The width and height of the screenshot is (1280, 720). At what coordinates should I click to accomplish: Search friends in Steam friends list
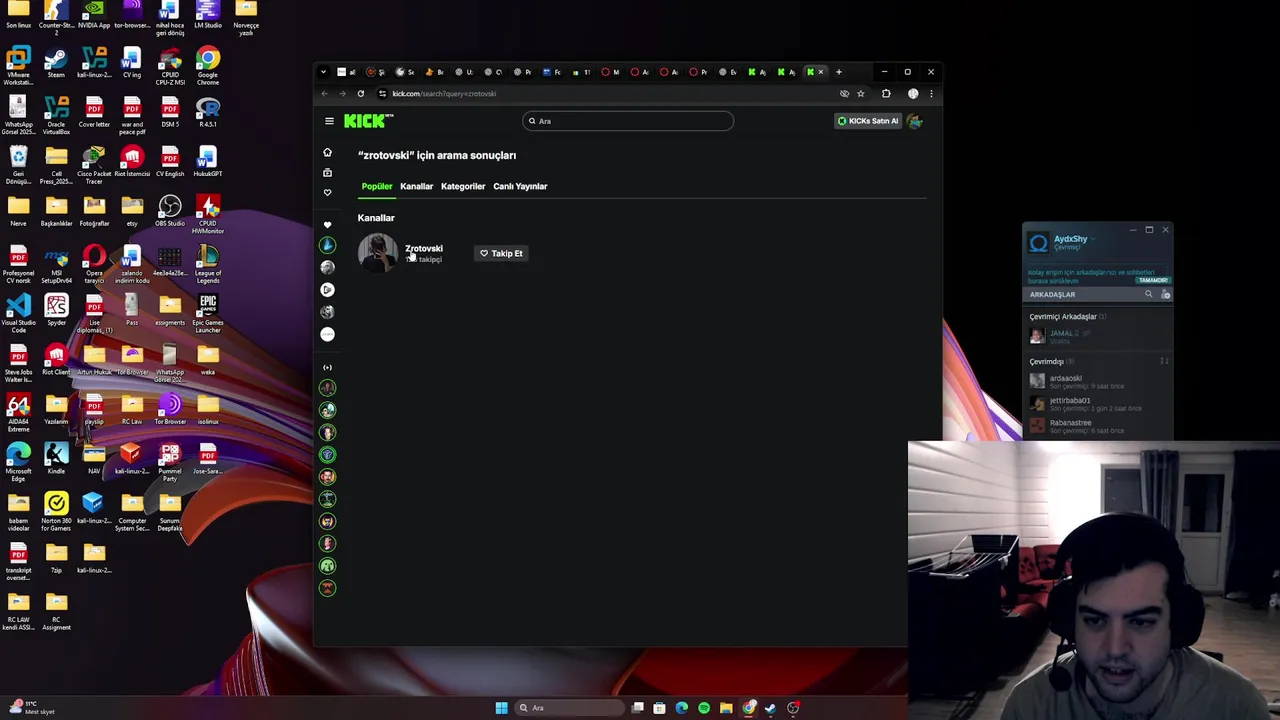(1148, 294)
